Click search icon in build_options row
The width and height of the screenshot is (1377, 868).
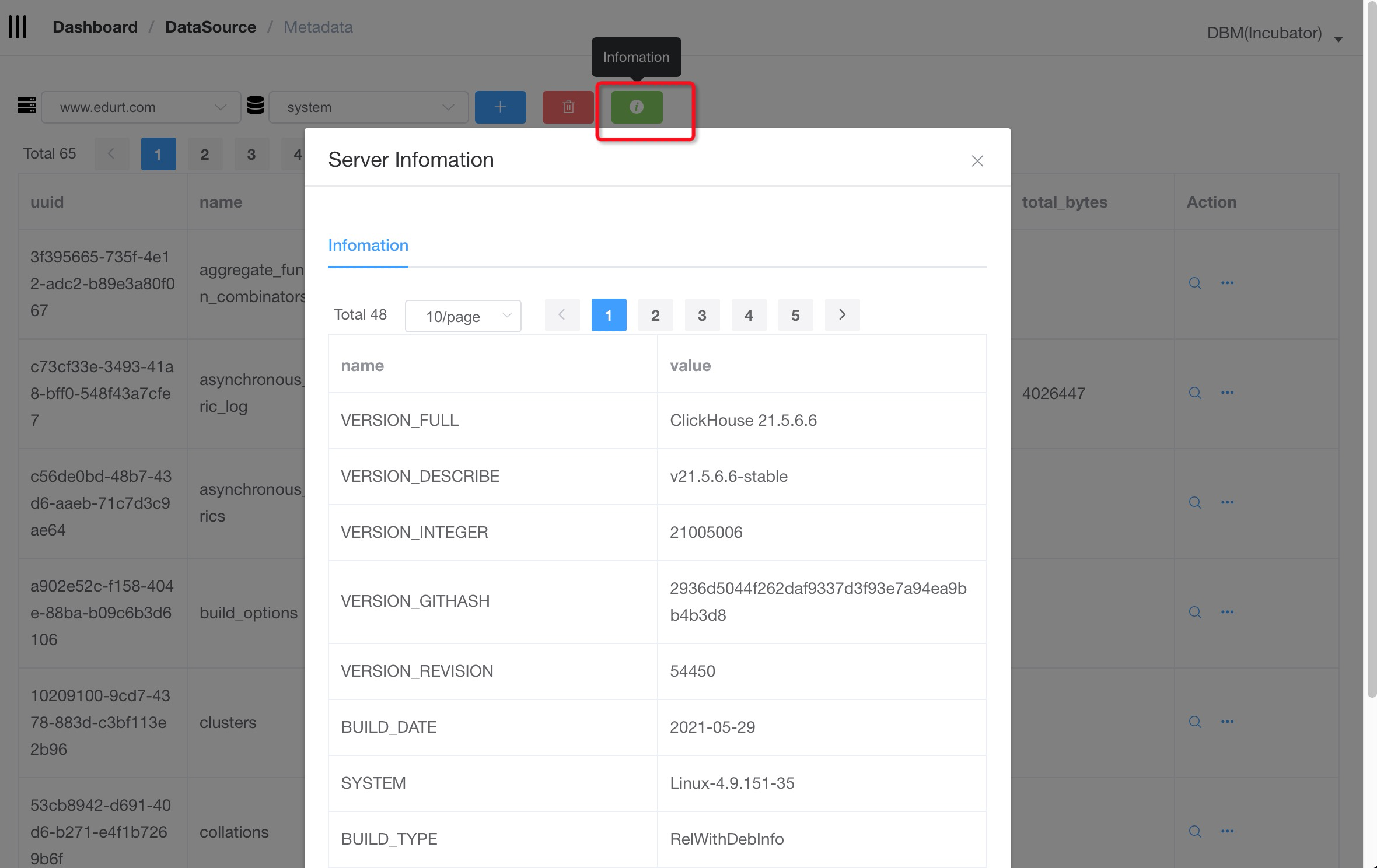coord(1194,612)
